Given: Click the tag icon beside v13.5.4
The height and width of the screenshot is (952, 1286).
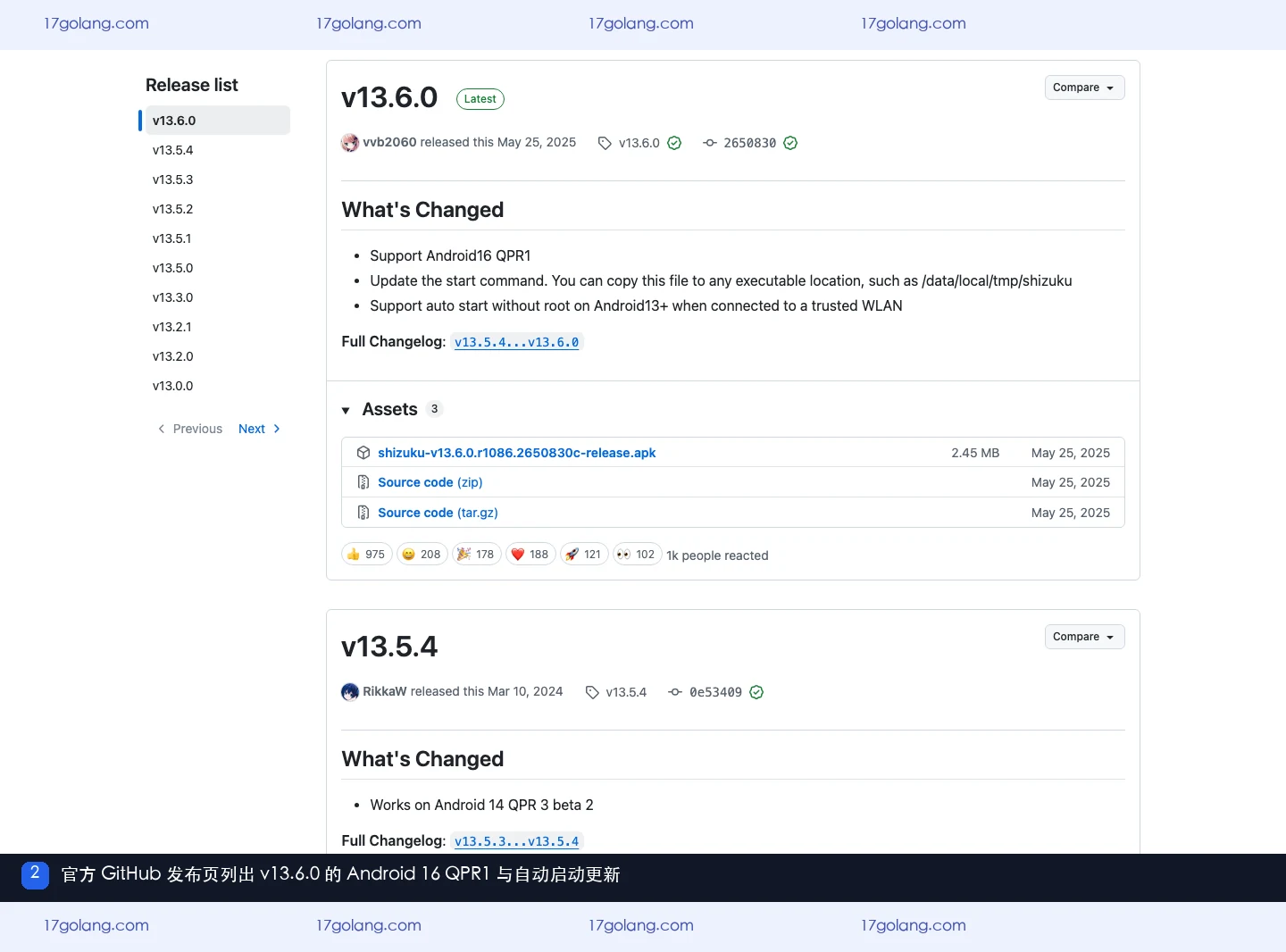Looking at the screenshot, I should pos(592,692).
